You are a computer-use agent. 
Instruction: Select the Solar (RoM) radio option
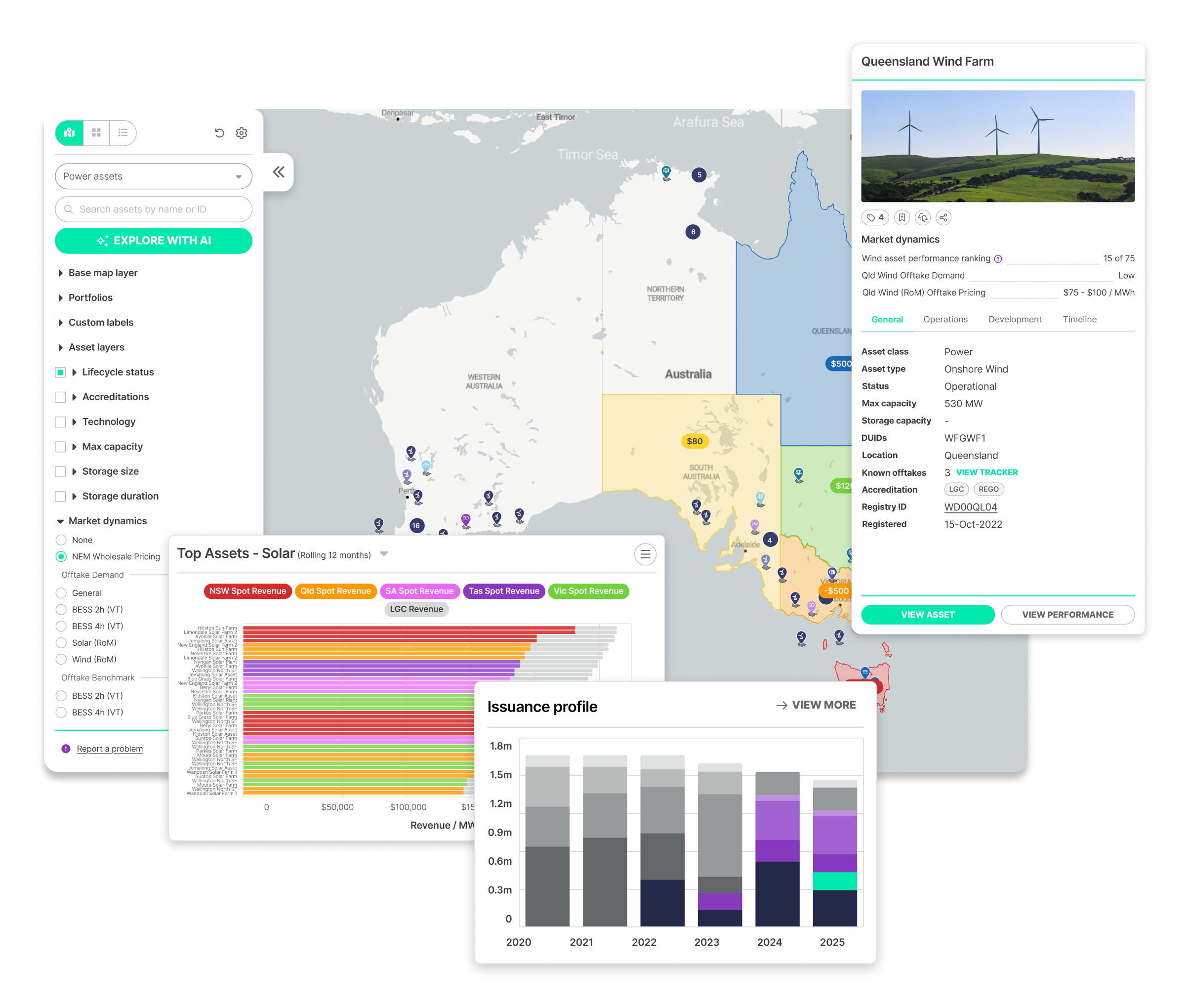tap(61, 643)
